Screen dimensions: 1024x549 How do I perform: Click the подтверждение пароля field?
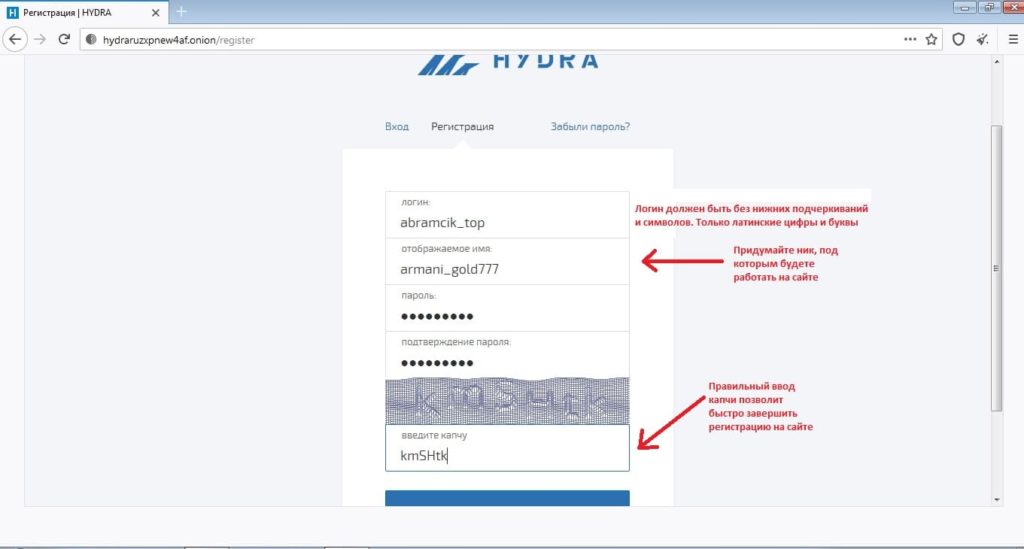click(507, 361)
